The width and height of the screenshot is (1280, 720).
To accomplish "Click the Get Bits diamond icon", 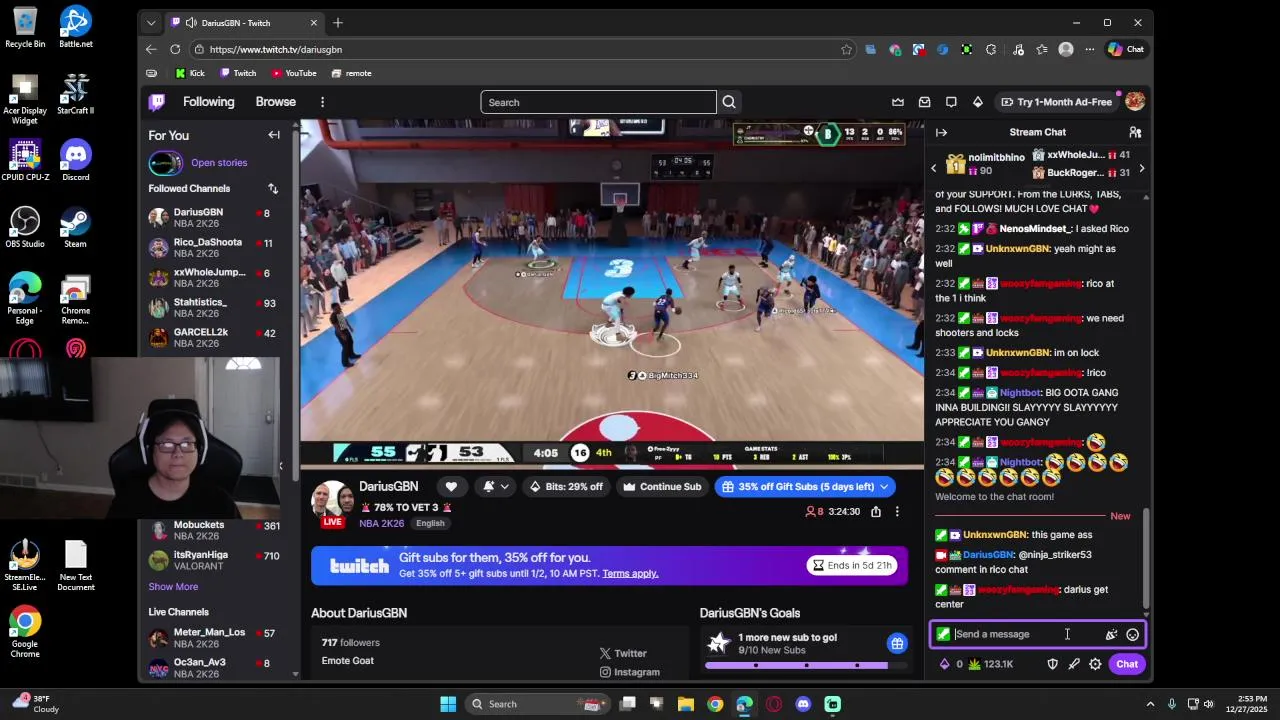I will click(x=978, y=102).
